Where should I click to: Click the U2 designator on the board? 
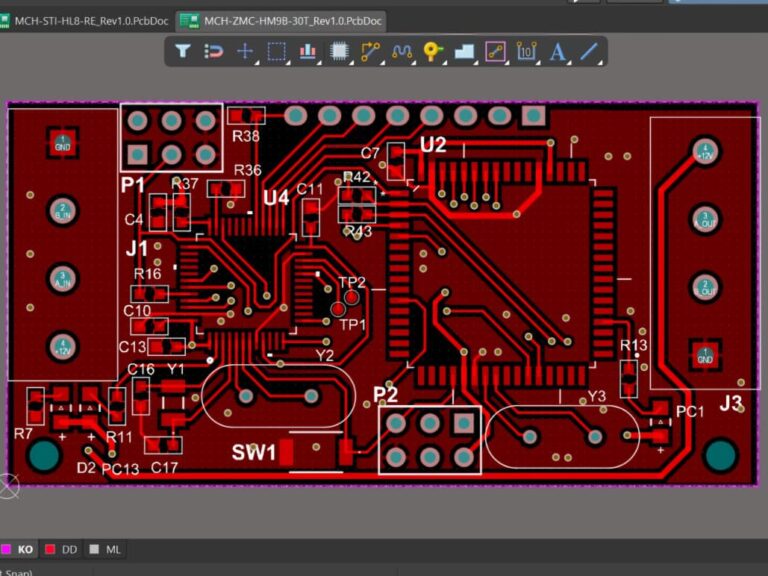point(433,145)
